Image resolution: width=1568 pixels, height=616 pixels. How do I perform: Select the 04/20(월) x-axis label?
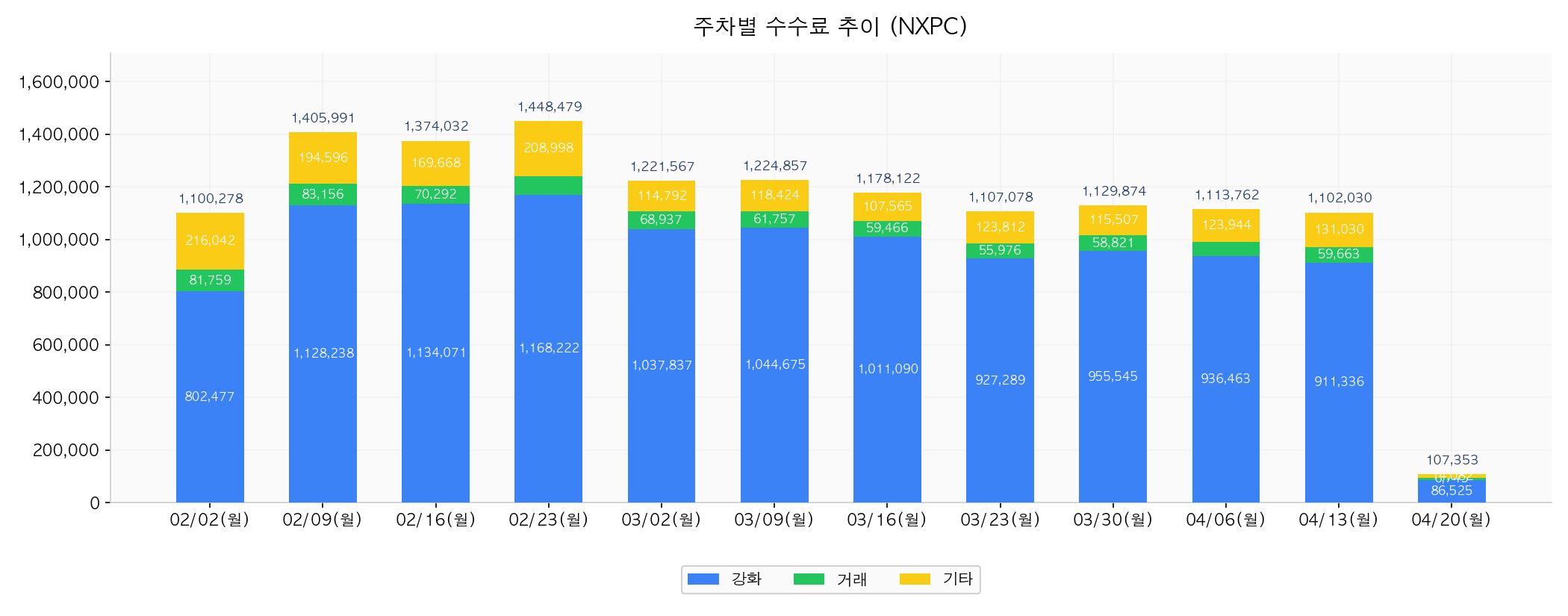point(1452,520)
